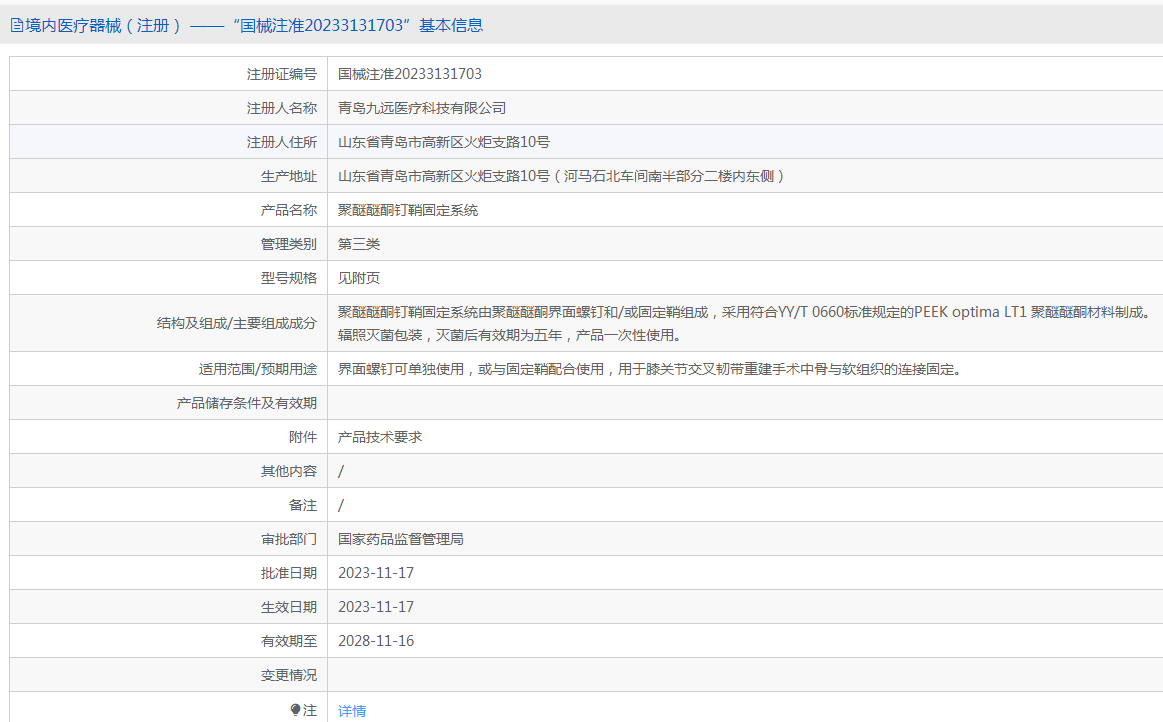This screenshot has height=722, width=1163.
Task: Click the lightbulb icon next to 注
Action: (x=296, y=710)
